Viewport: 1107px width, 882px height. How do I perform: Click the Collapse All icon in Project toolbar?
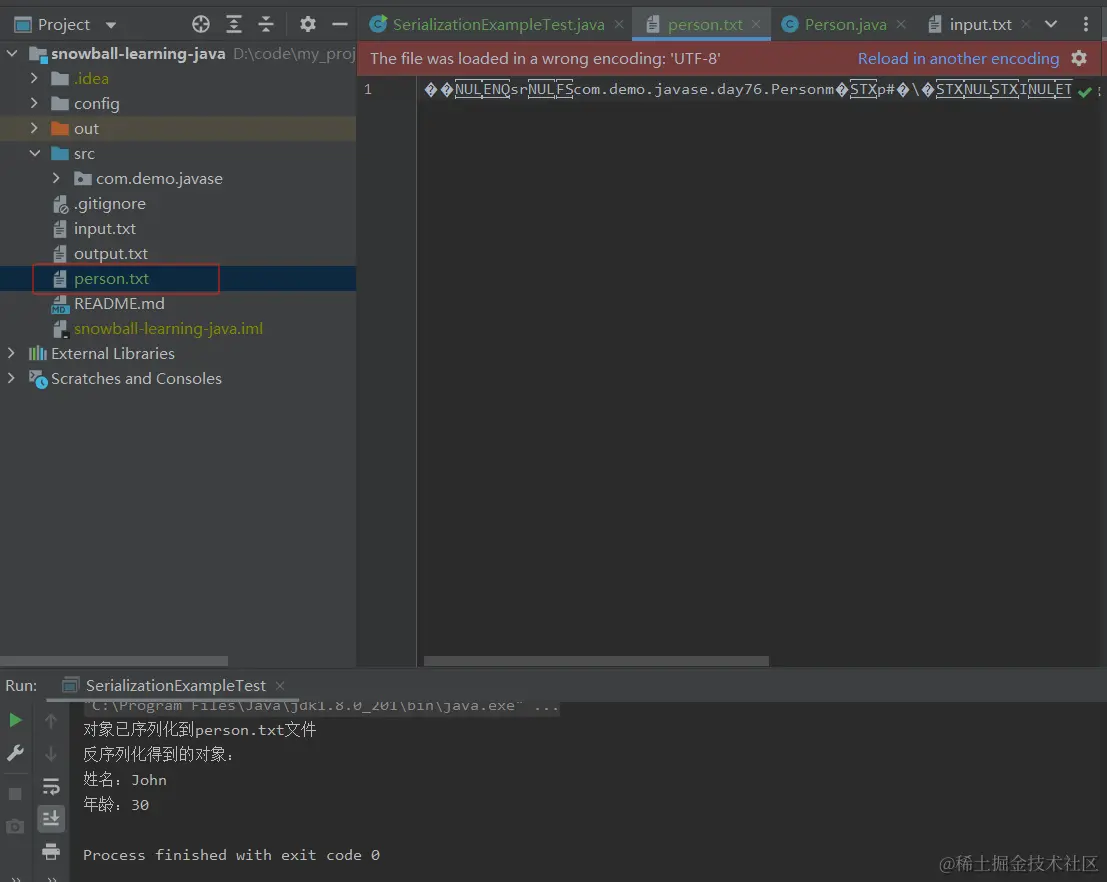tap(265, 25)
